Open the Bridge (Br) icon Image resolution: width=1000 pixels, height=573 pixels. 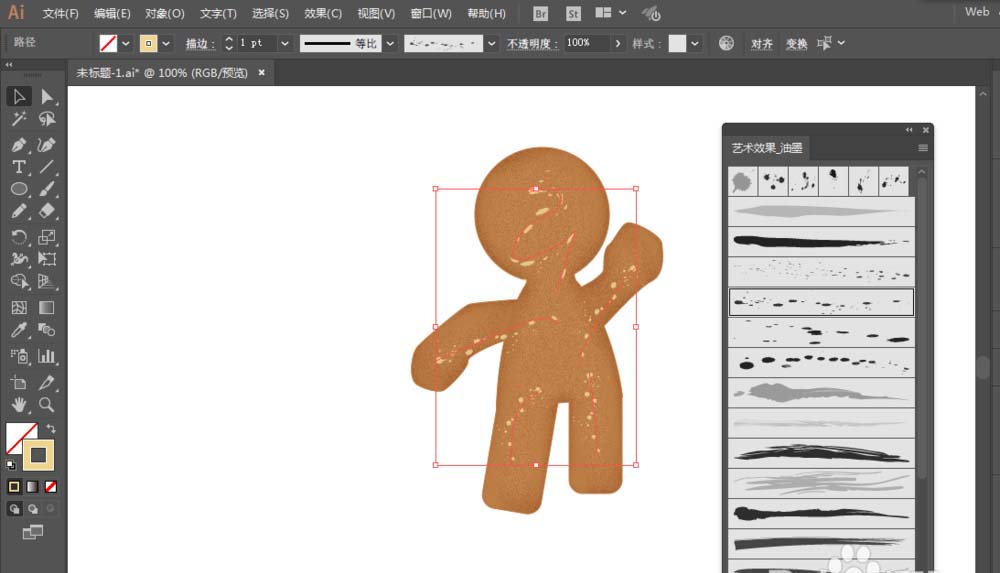[x=540, y=13]
